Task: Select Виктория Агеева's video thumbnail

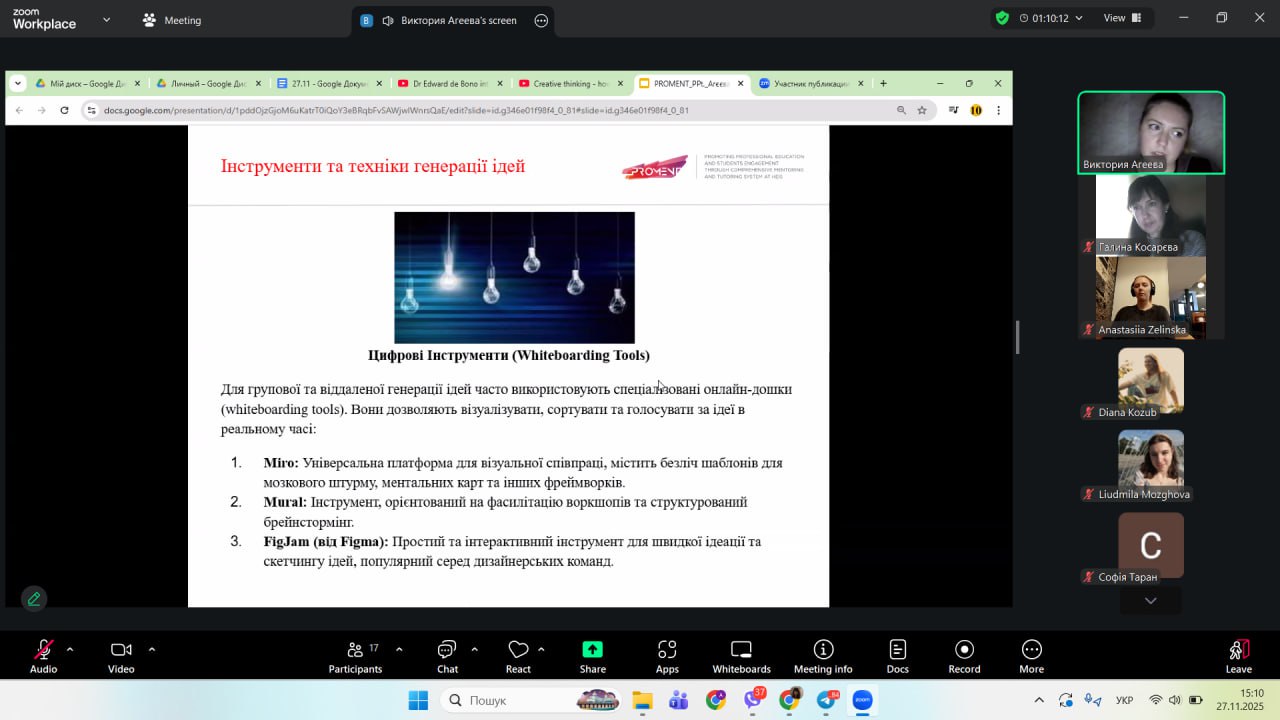Action: pyautogui.click(x=1150, y=133)
